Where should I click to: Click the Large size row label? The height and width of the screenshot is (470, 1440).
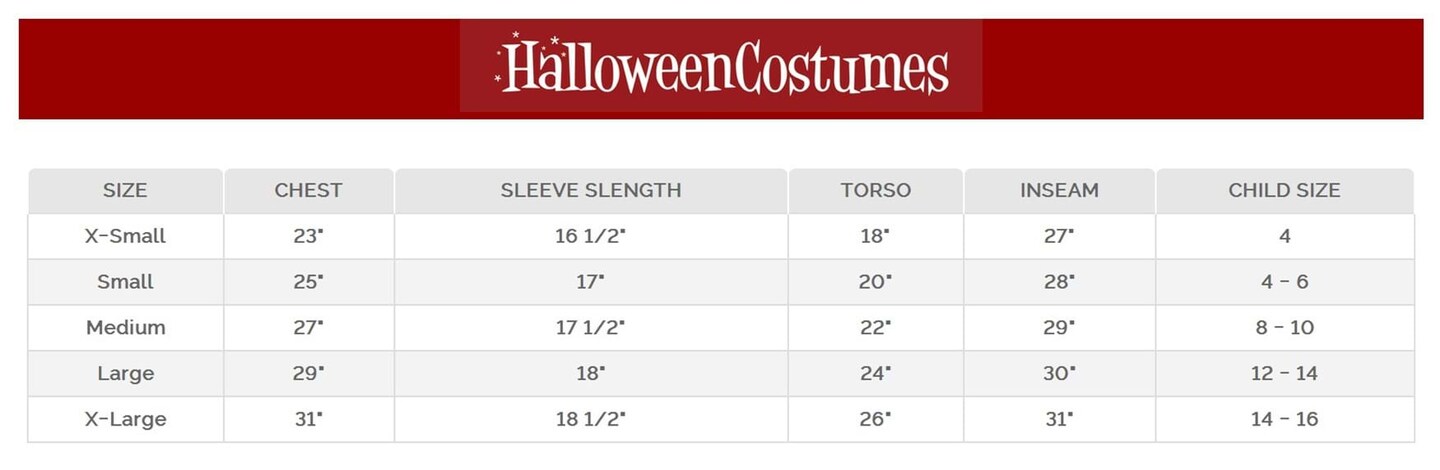[x=125, y=374]
